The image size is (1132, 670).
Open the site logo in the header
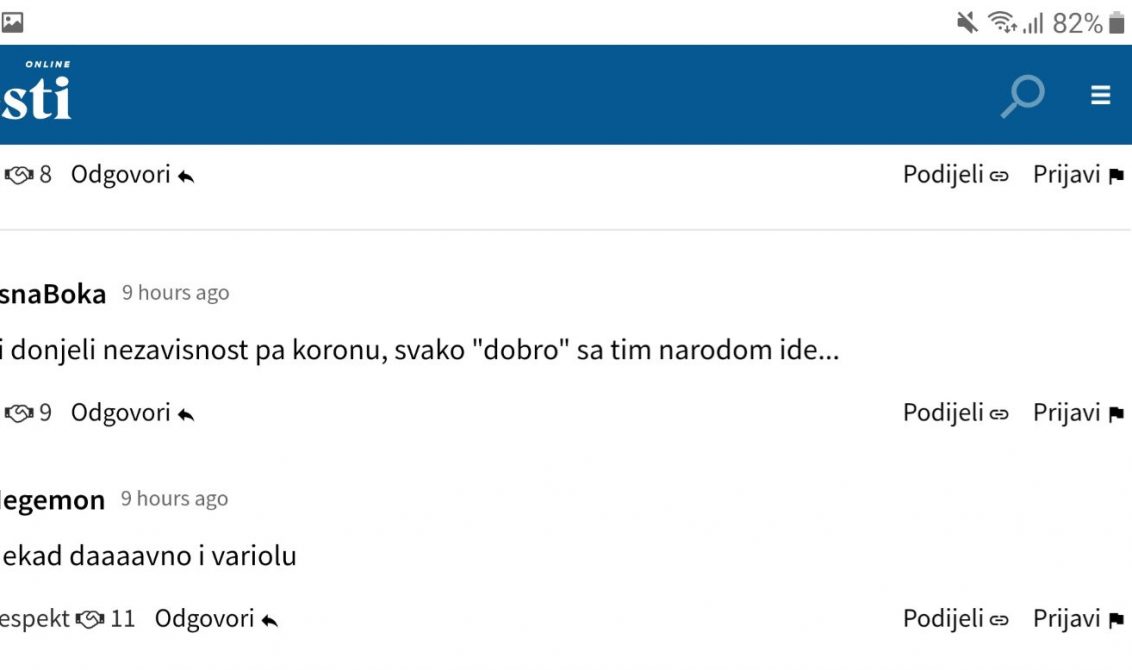[36, 92]
